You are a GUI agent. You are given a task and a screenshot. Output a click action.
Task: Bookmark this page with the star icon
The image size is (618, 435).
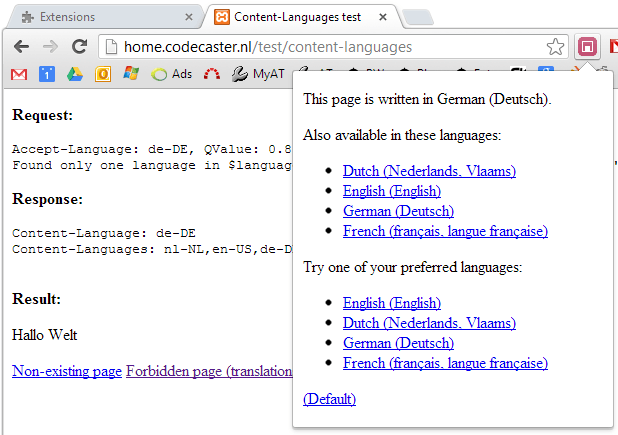555,47
